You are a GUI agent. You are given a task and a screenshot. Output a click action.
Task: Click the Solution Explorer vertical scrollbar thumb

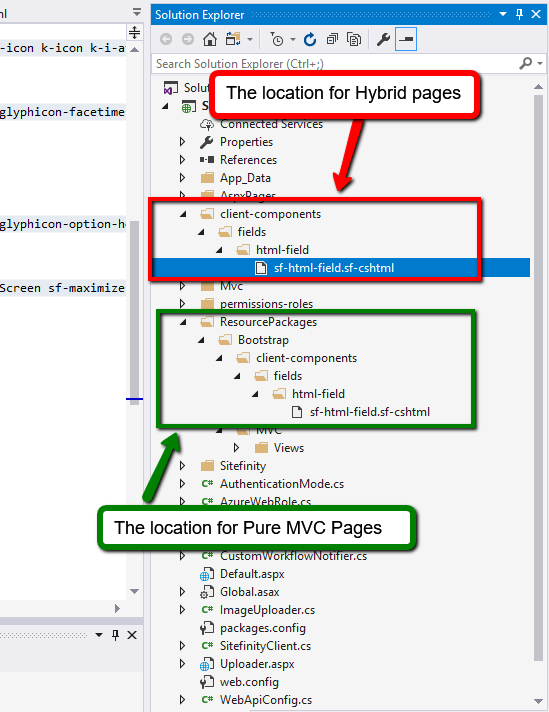coord(539,377)
